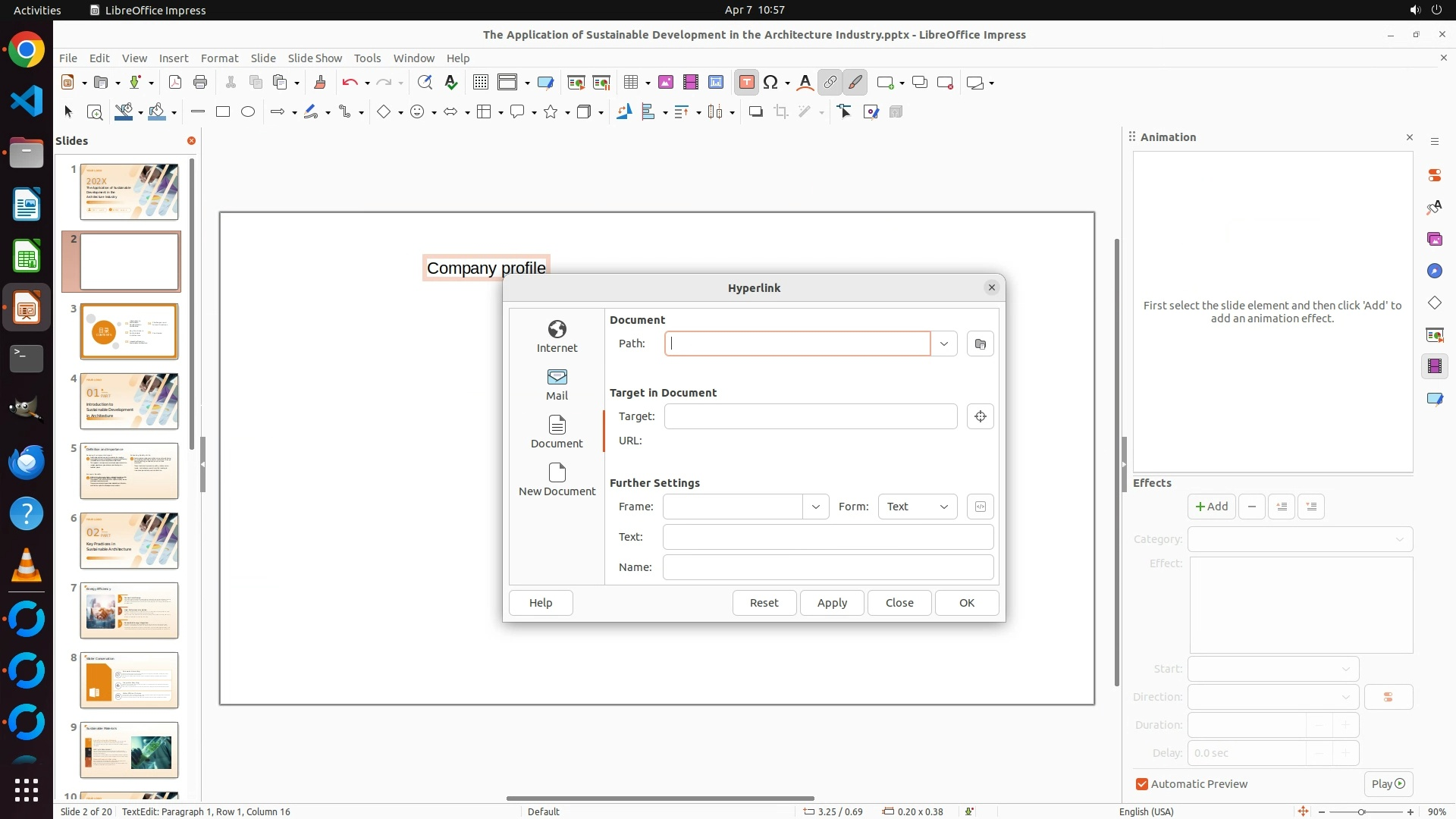Click the Insert Table icon in toolbar

630,83
